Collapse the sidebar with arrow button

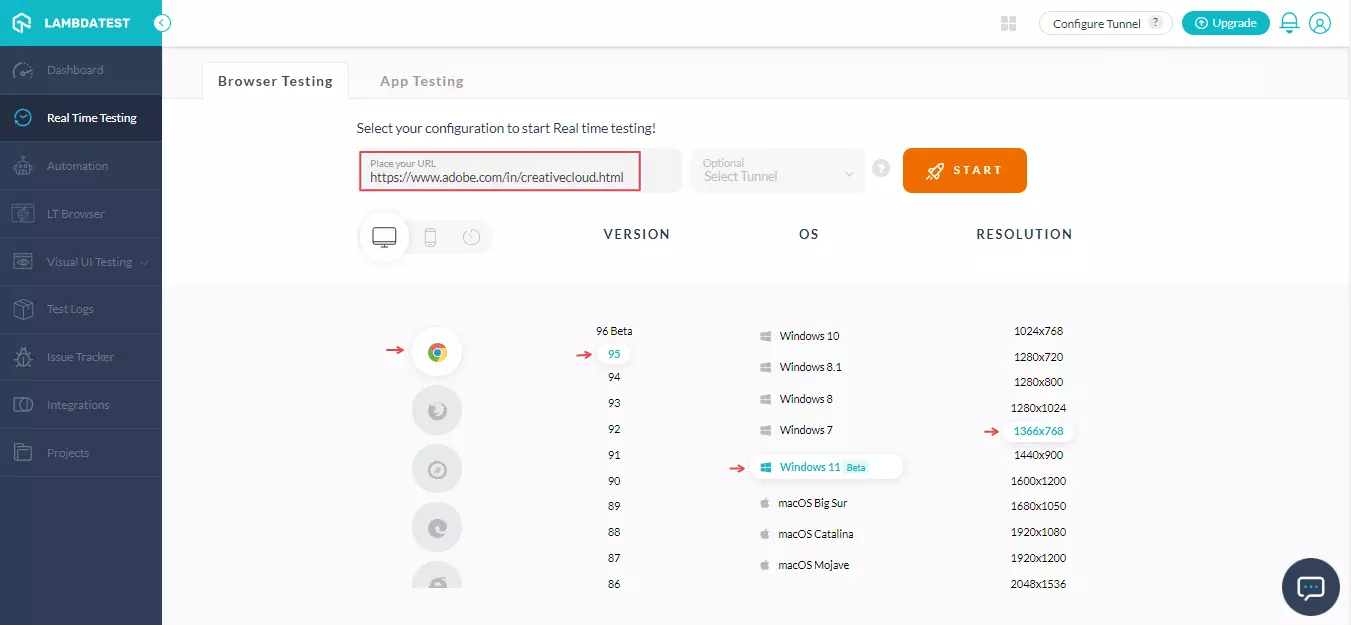point(162,23)
